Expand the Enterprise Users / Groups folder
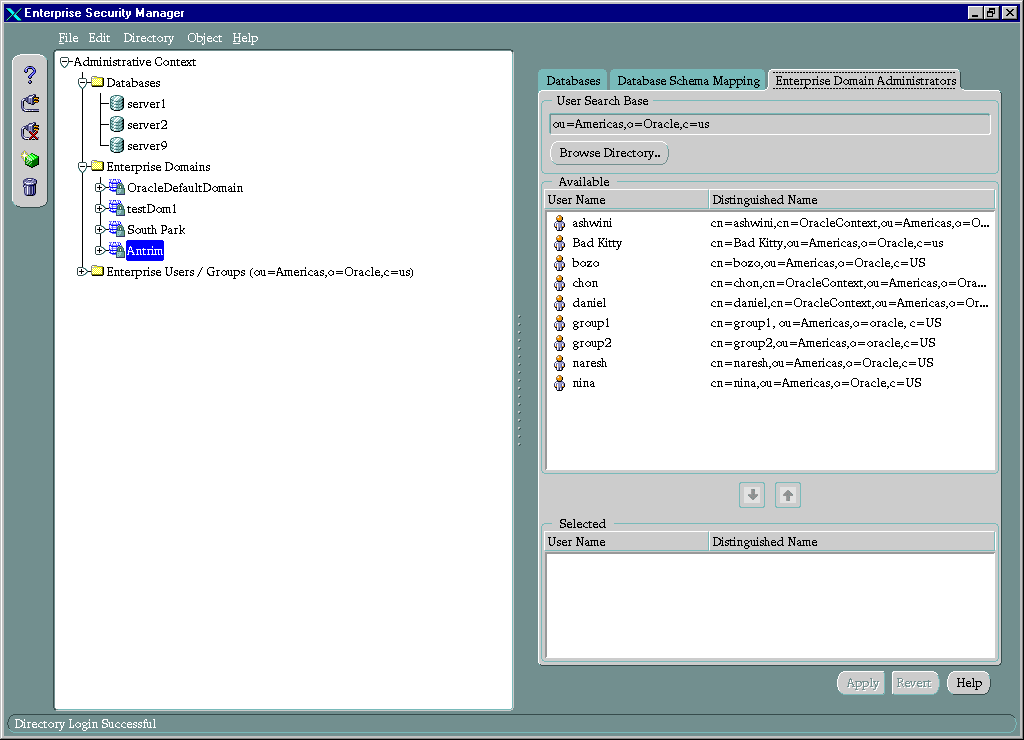 pos(82,272)
